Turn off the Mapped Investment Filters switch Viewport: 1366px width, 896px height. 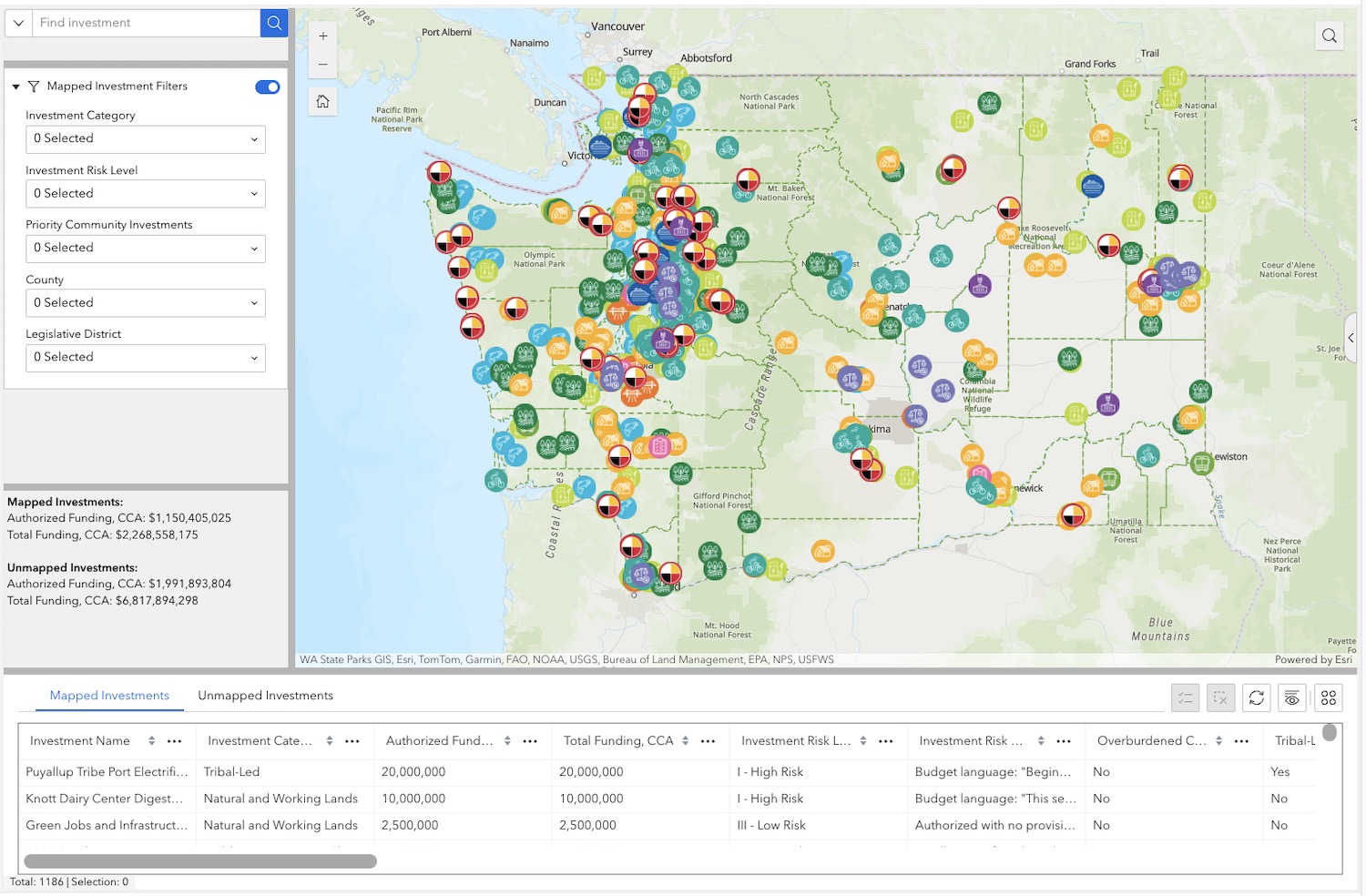[267, 87]
